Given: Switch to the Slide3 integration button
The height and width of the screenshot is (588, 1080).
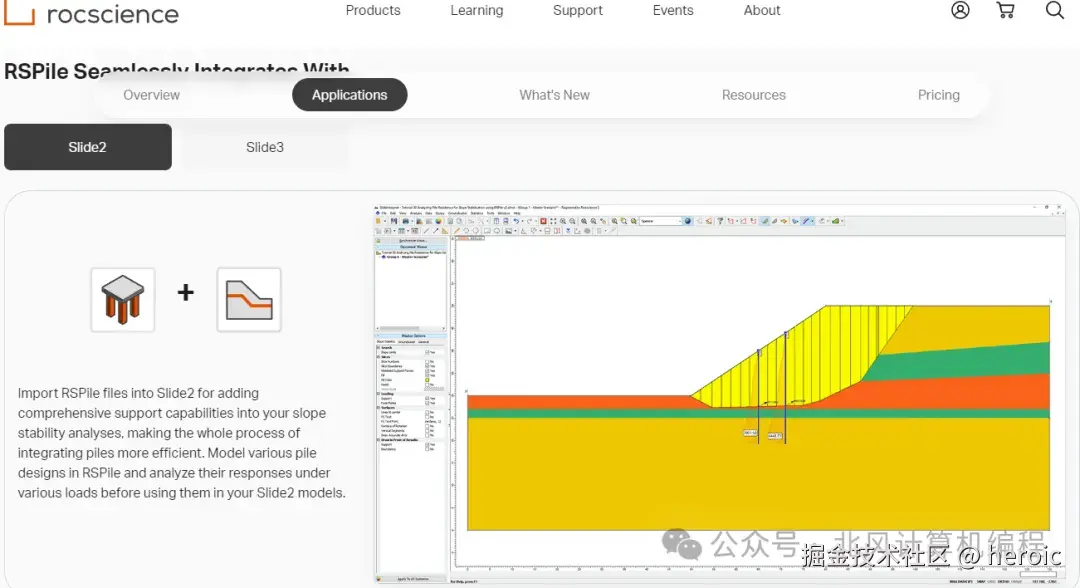Looking at the screenshot, I should coord(264,147).
